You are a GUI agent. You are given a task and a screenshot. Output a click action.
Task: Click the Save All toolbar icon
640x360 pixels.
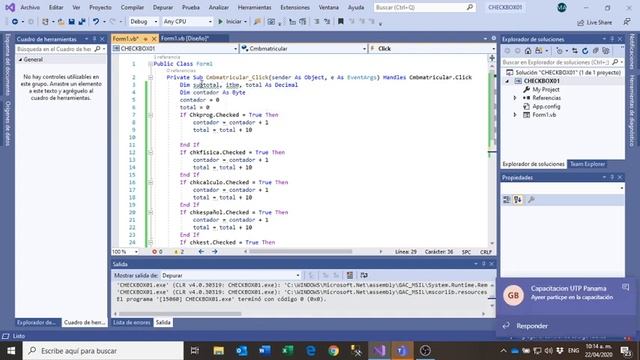[x=82, y=22]
